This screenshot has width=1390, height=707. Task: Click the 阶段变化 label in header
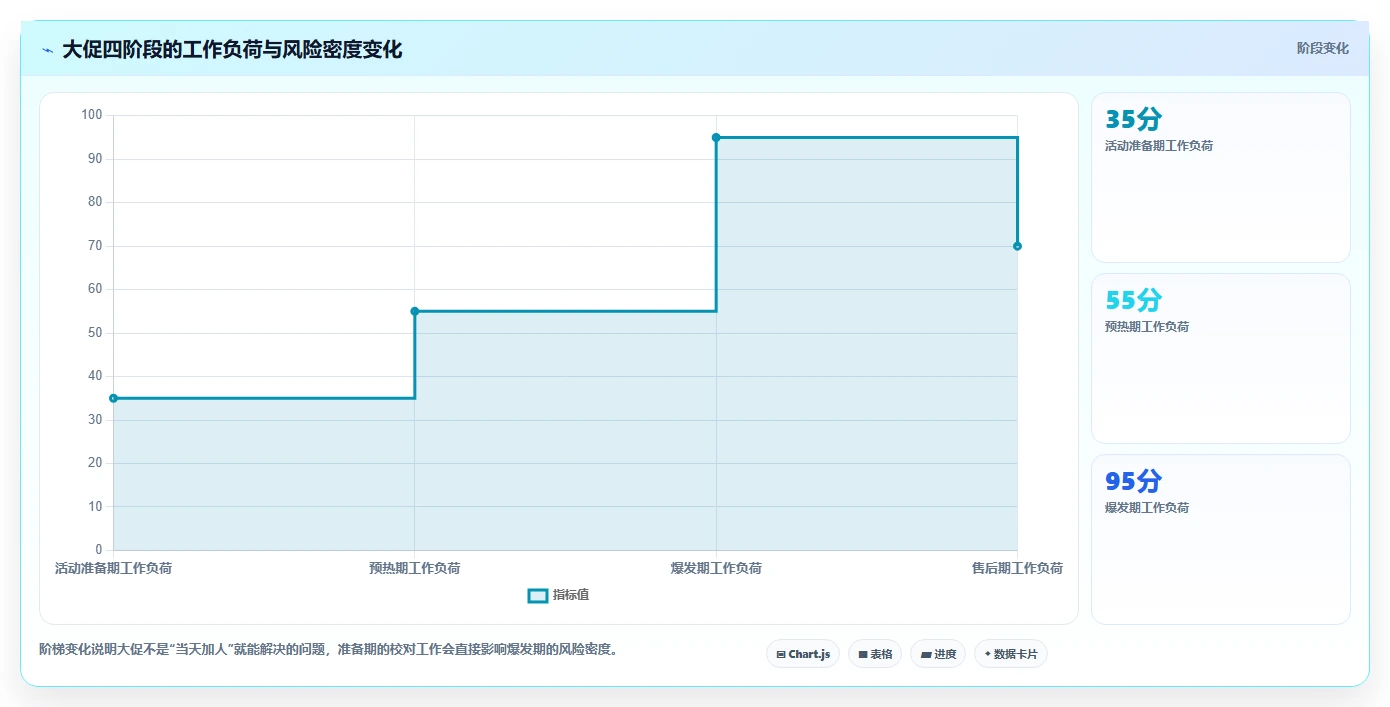1322,49
